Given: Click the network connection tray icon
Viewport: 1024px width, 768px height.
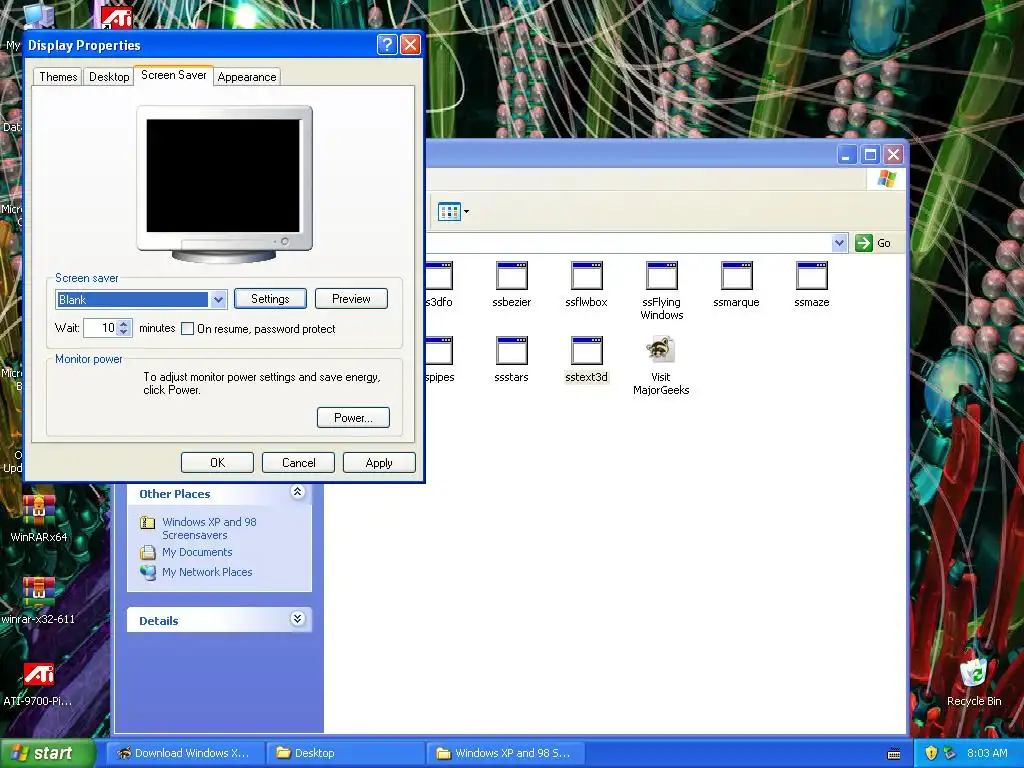Looking at the screenshot, I should tap(950, 753).
